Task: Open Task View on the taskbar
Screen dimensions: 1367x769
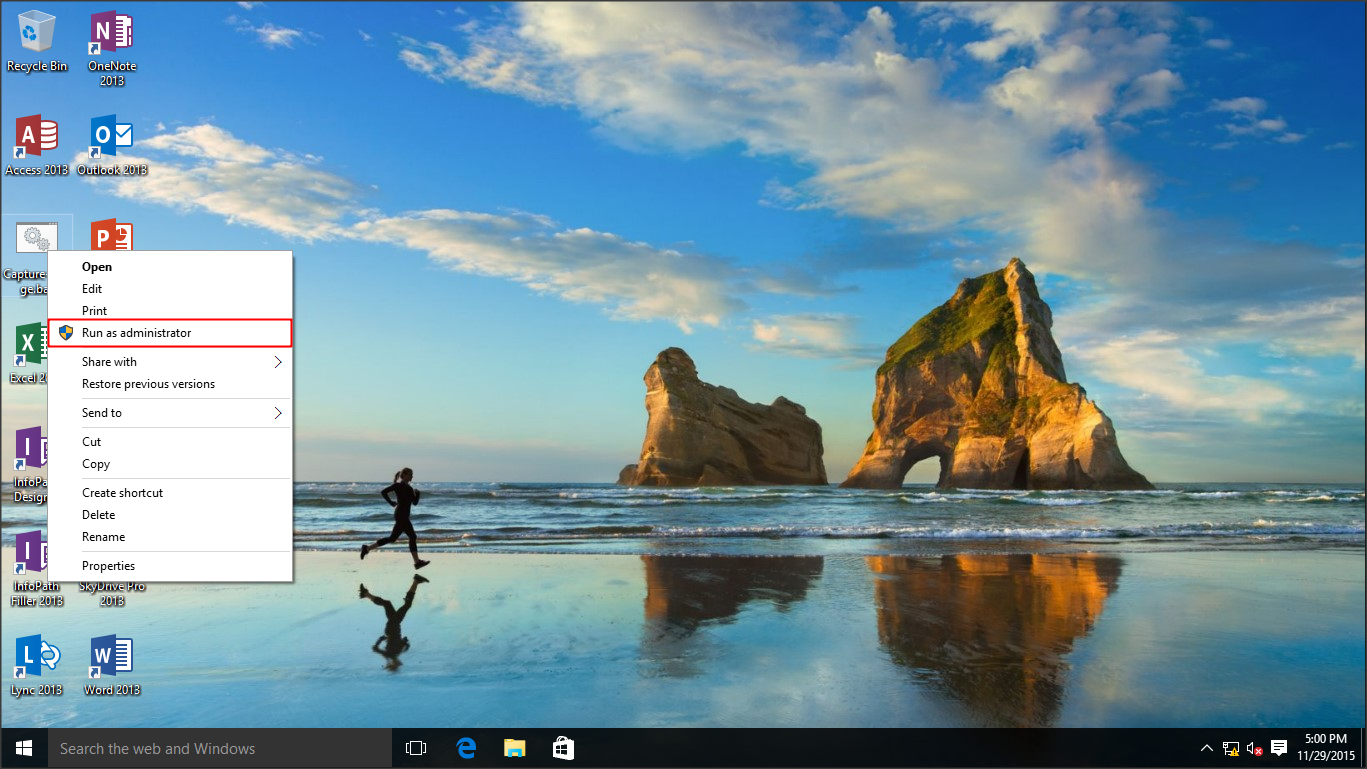Action: [416, 748]
